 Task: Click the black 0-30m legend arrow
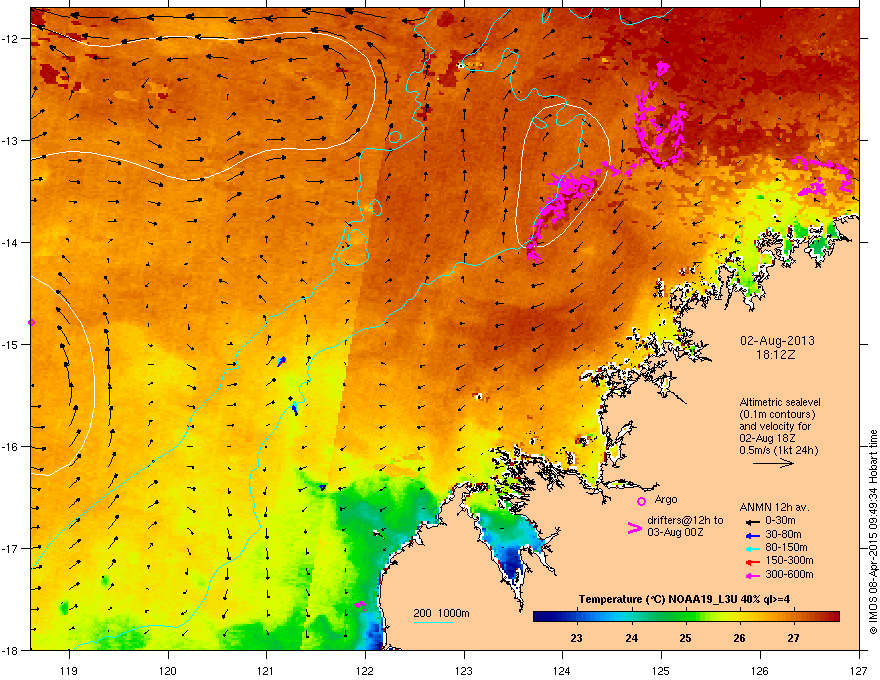click(751, 521)
